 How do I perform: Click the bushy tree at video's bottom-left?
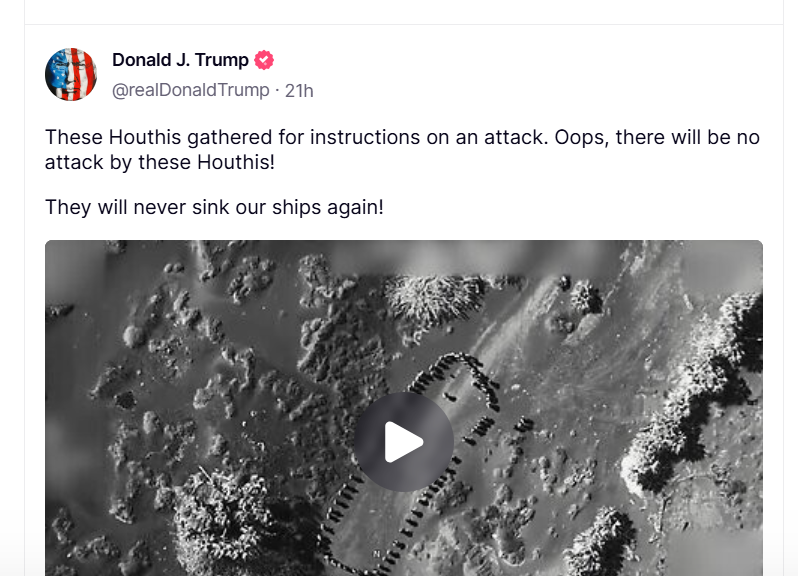coord(224,524)
